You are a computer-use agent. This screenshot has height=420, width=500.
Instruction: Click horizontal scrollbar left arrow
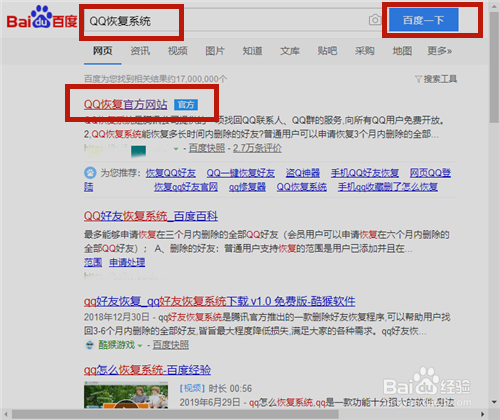coord(6,414)
